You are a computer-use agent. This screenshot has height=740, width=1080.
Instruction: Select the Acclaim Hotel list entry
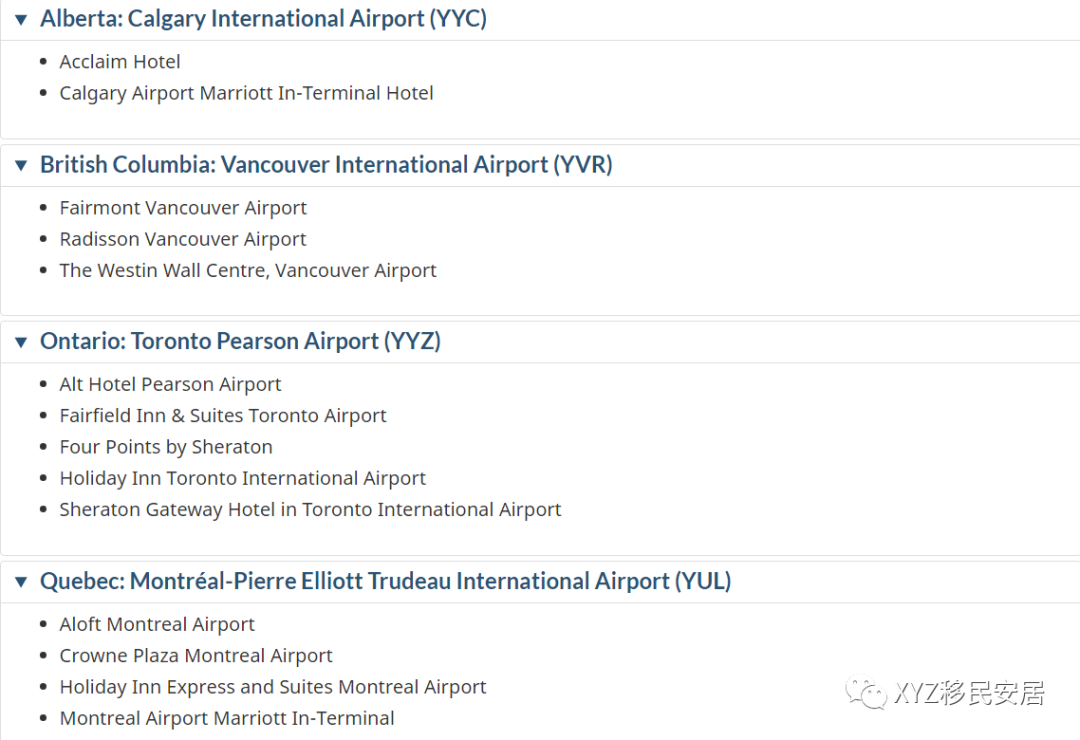[x=120, y=62]
